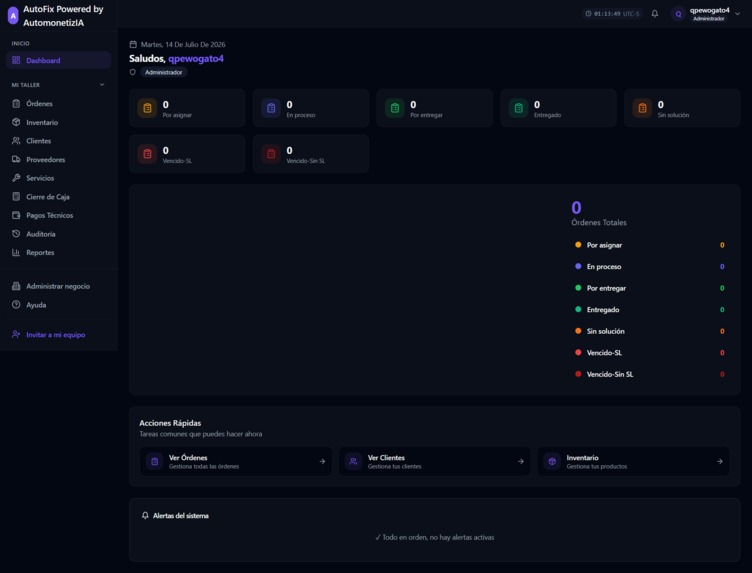Open Órdenes from the sidebar
The height and width of the screenshot is (573, 752).
[59, 104]
